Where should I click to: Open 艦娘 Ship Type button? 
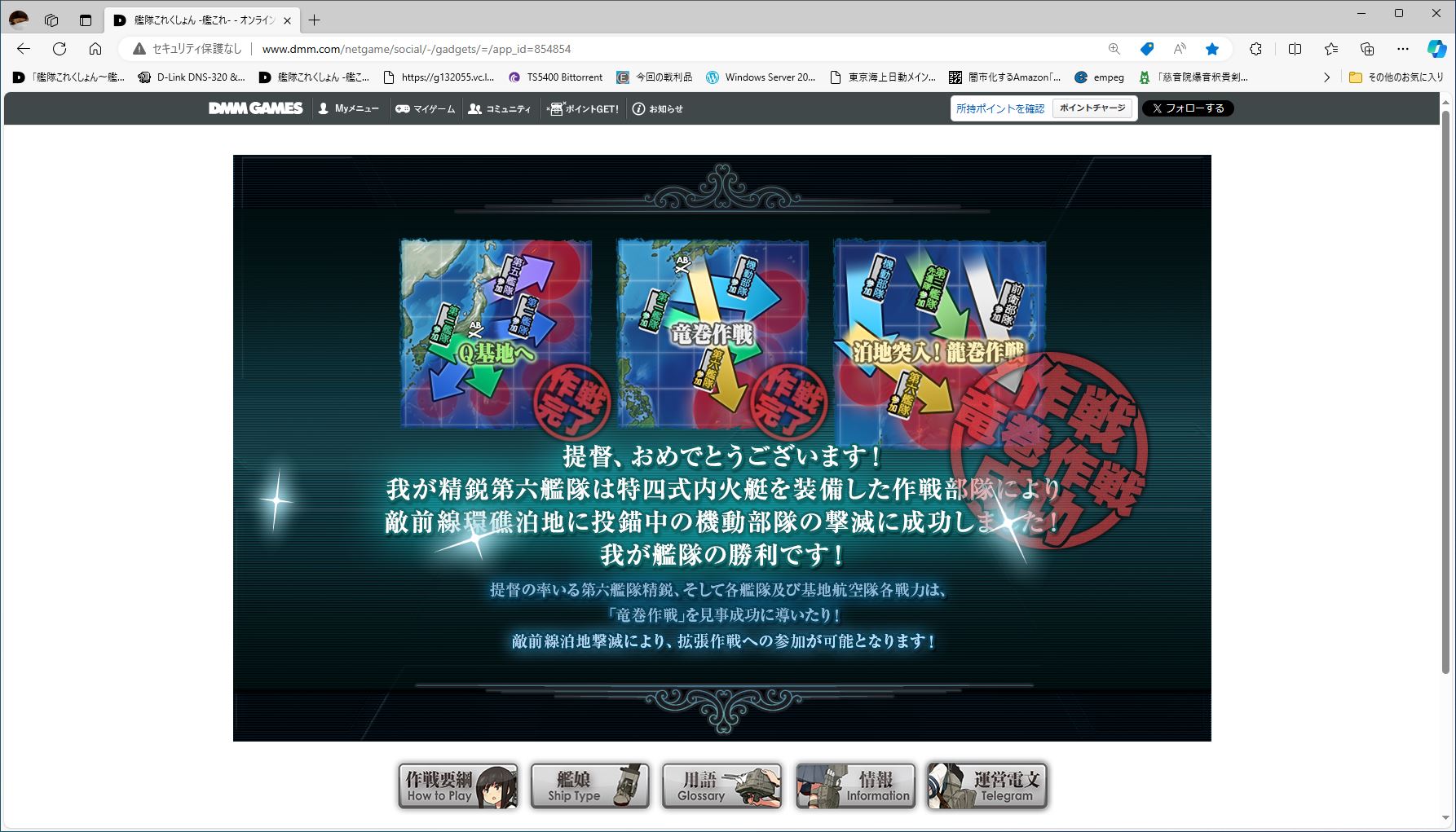tap(590, 786)
